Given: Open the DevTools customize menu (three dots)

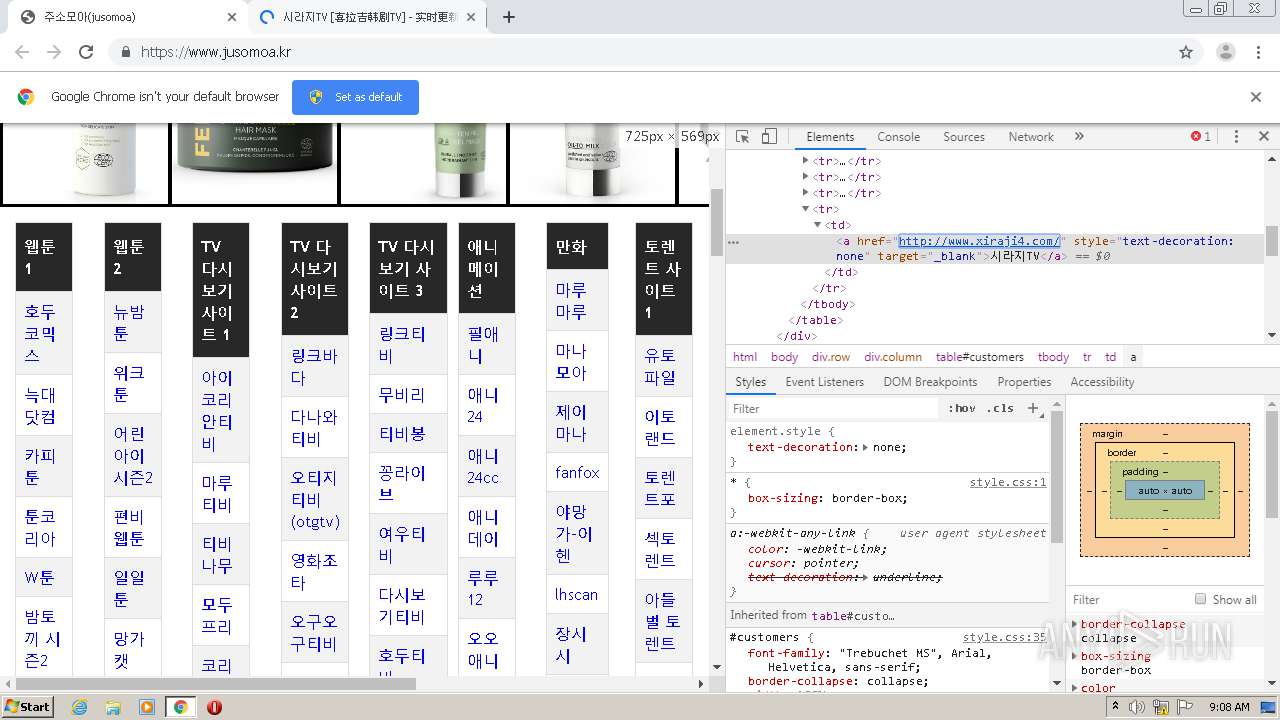Looking at the screenshot, I should [1236, 137].
